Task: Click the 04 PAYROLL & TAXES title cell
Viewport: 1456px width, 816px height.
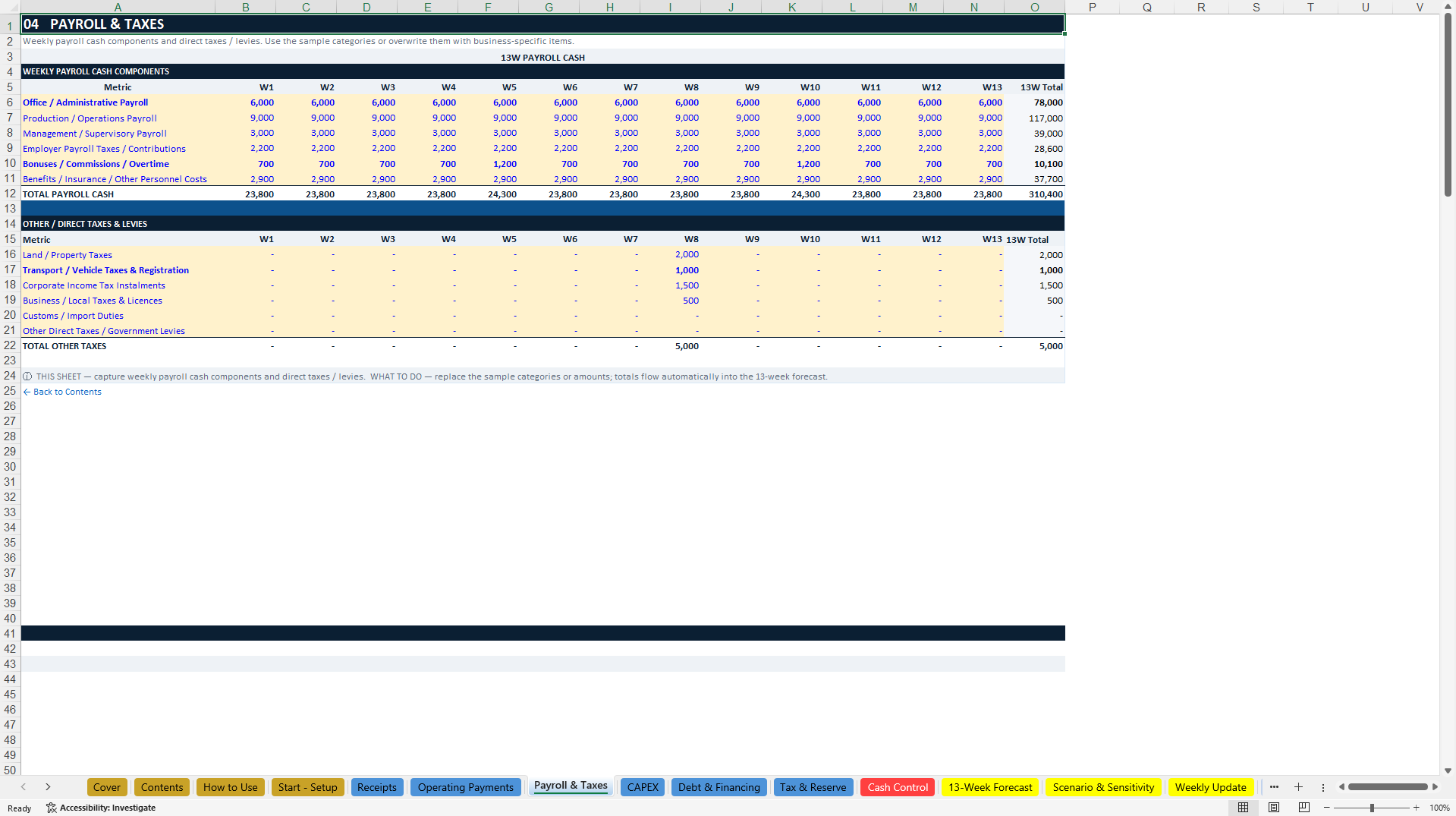Action: point(542,24)
